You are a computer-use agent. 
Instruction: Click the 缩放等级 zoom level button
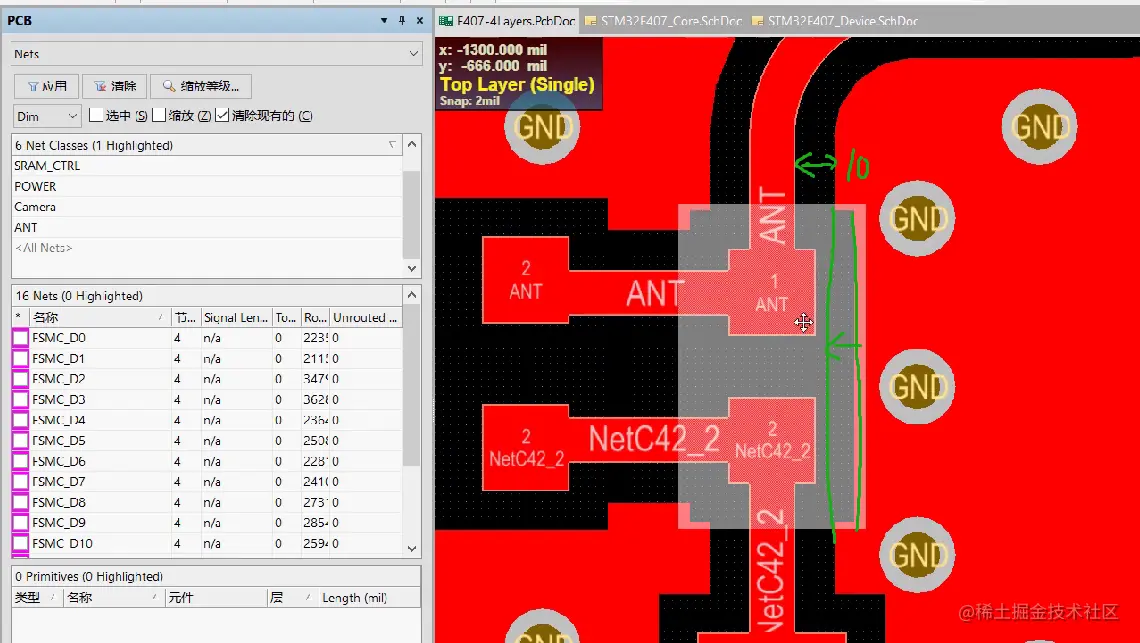[201, 86]
